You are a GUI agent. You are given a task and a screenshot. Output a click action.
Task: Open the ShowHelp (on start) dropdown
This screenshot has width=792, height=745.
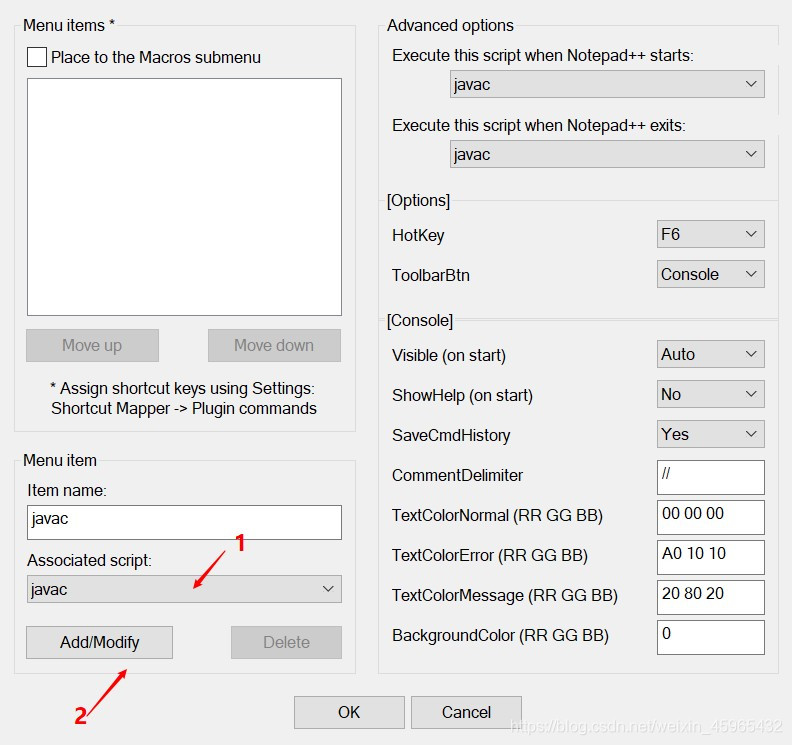pos(711,394)
